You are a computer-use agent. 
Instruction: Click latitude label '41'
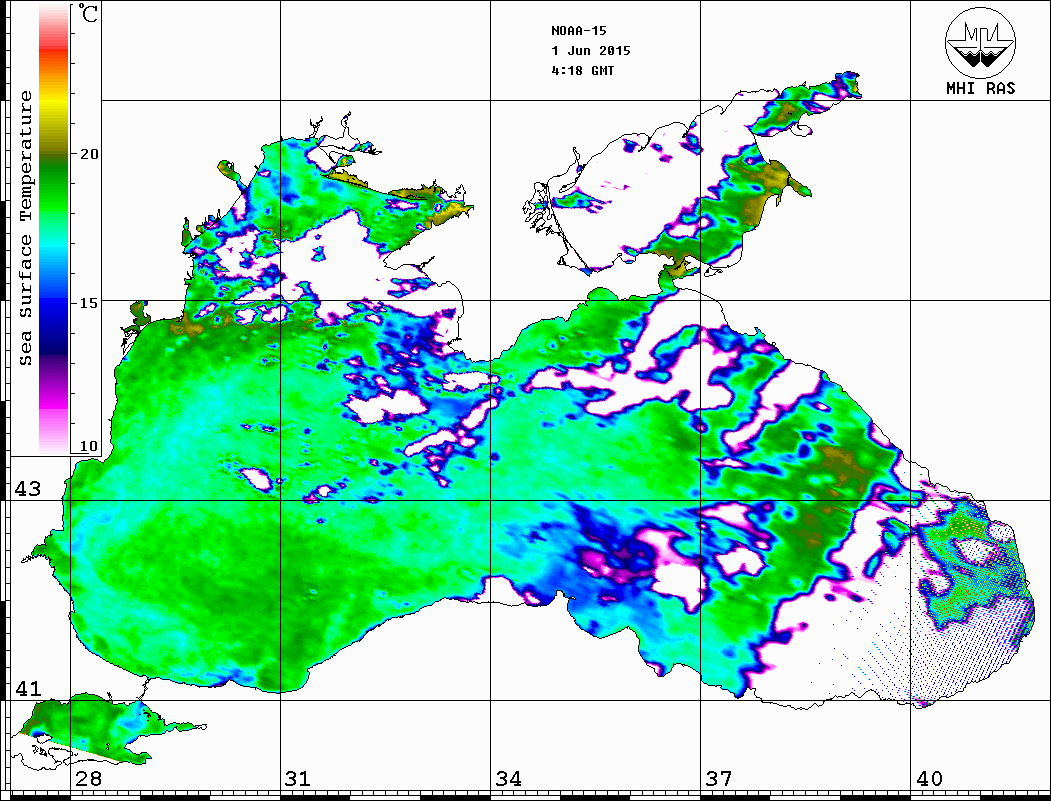coord(28,689)
